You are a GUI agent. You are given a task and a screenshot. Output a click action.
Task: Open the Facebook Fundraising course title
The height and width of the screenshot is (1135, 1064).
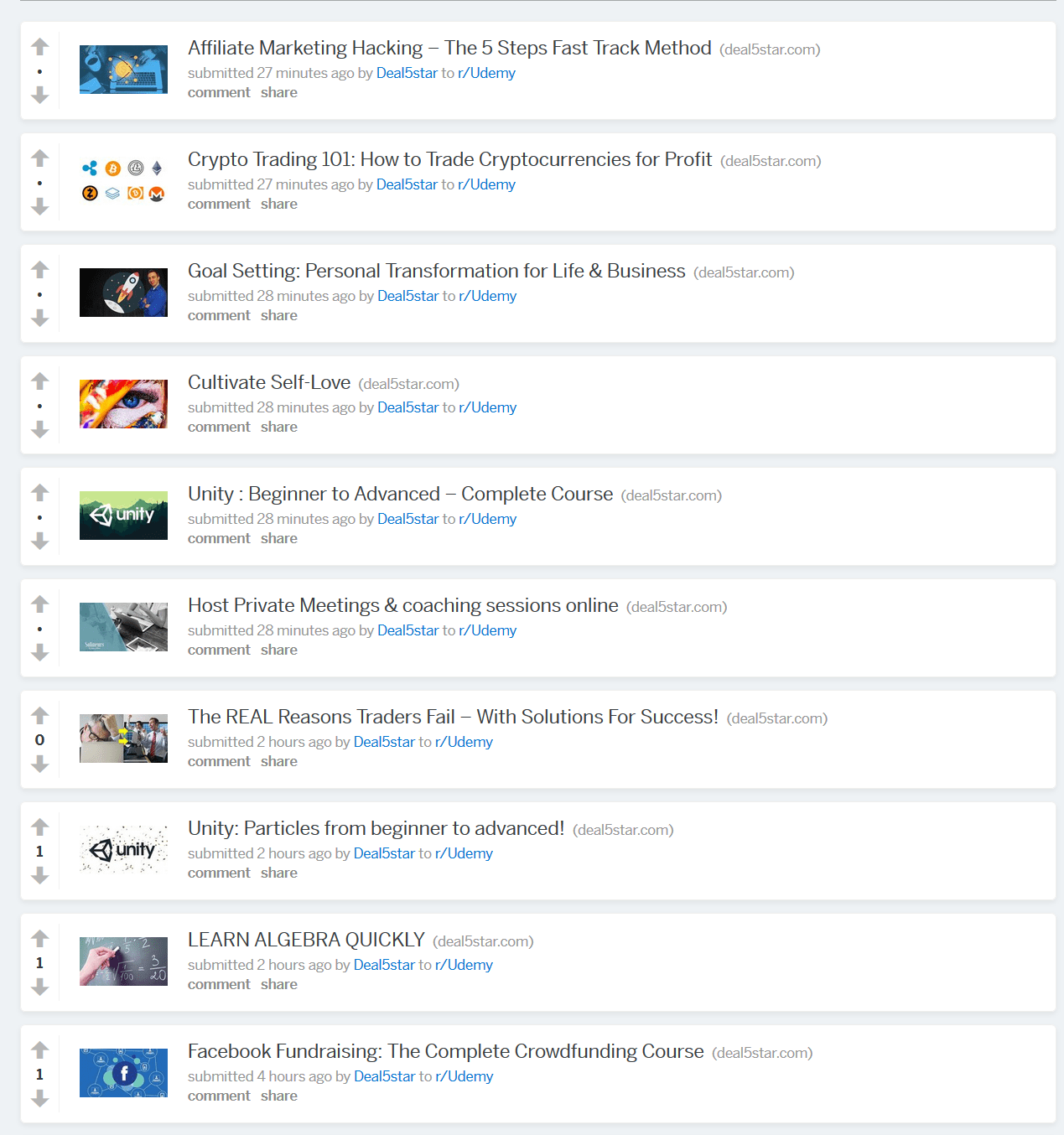(445, 1050)
